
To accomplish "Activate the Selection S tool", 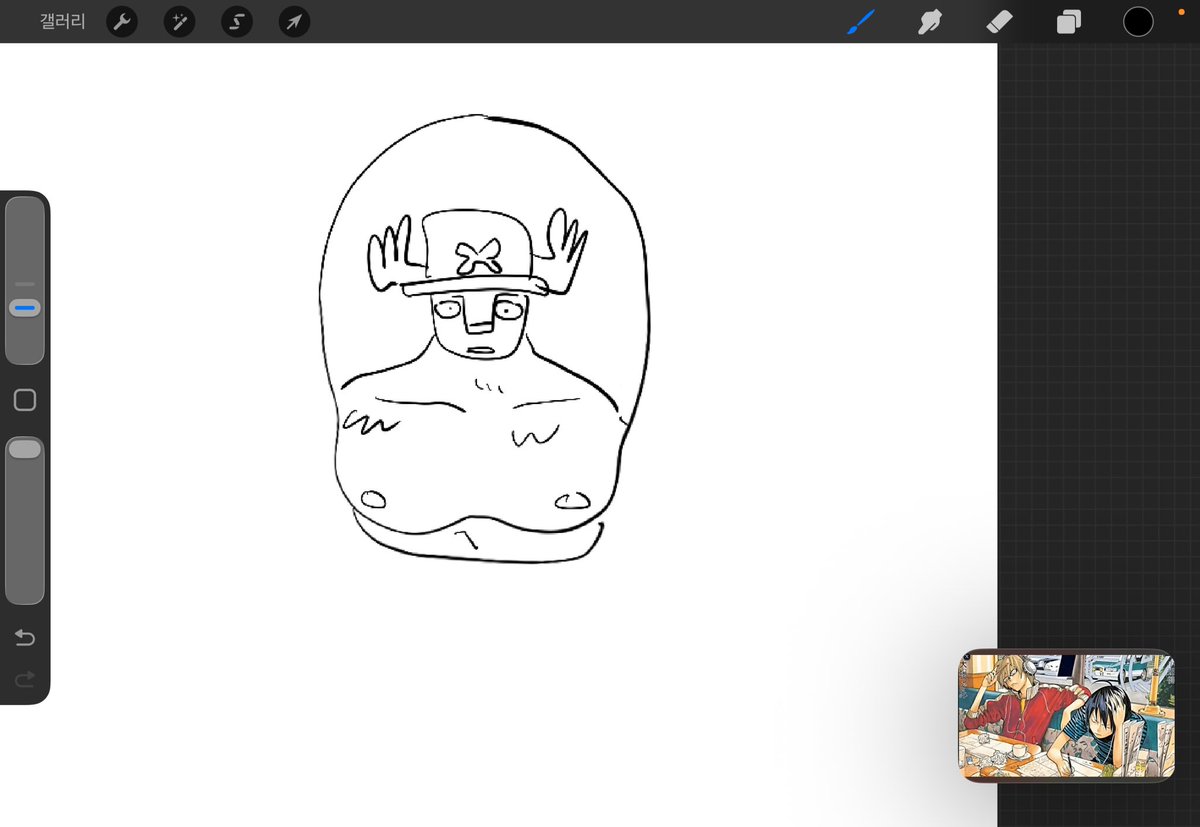I will (x=237, y=21).
